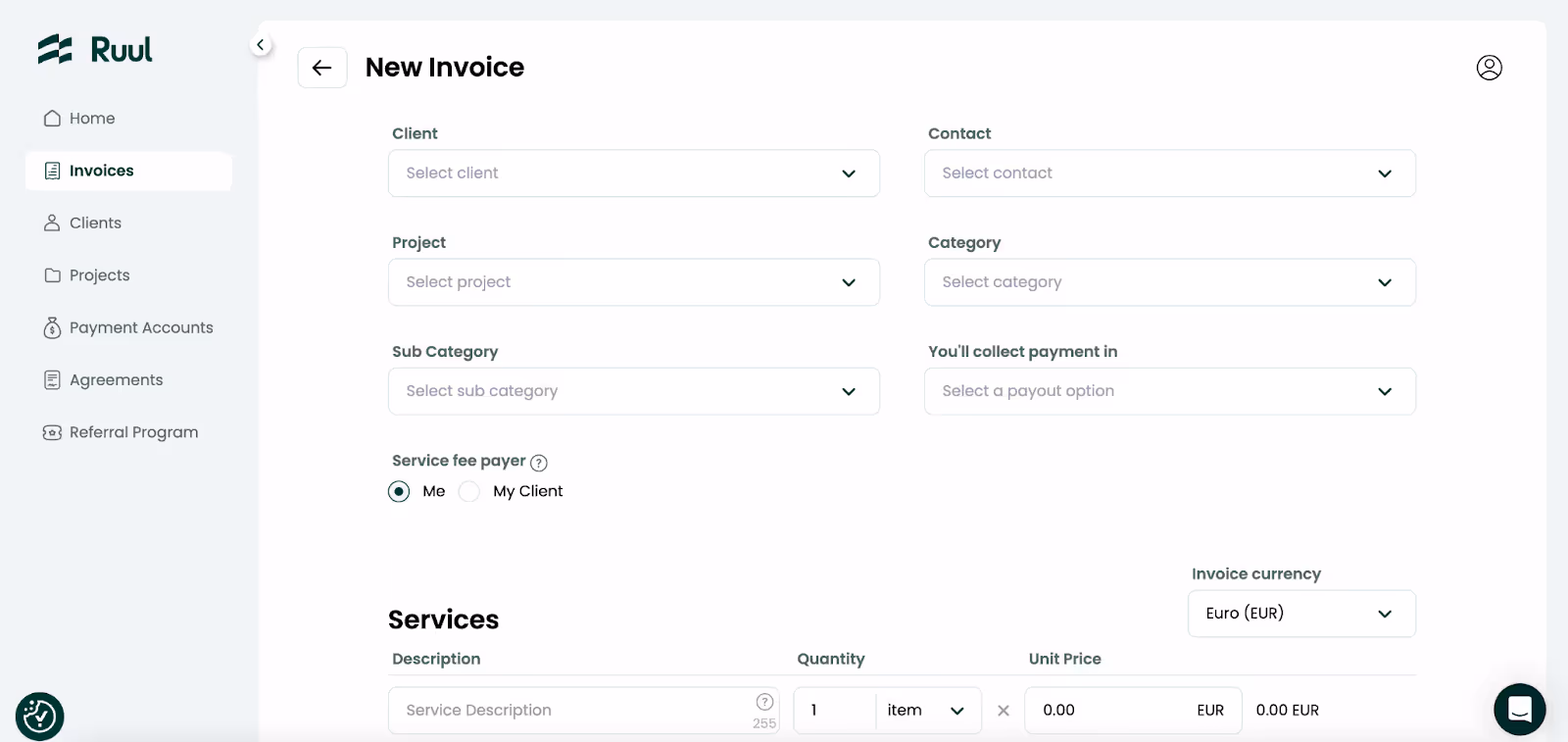Click the Invoice currency label

tap(1256, 573)
